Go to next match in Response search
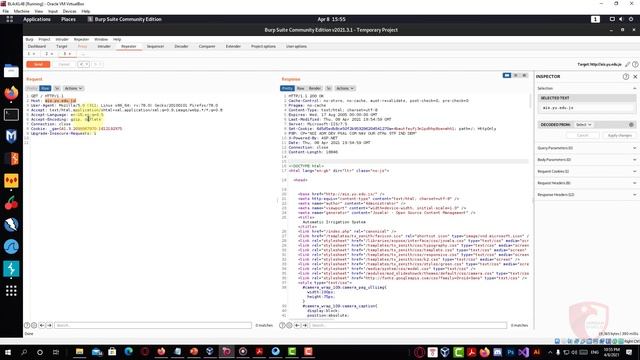The image size is (640, 360). (304, 325)
